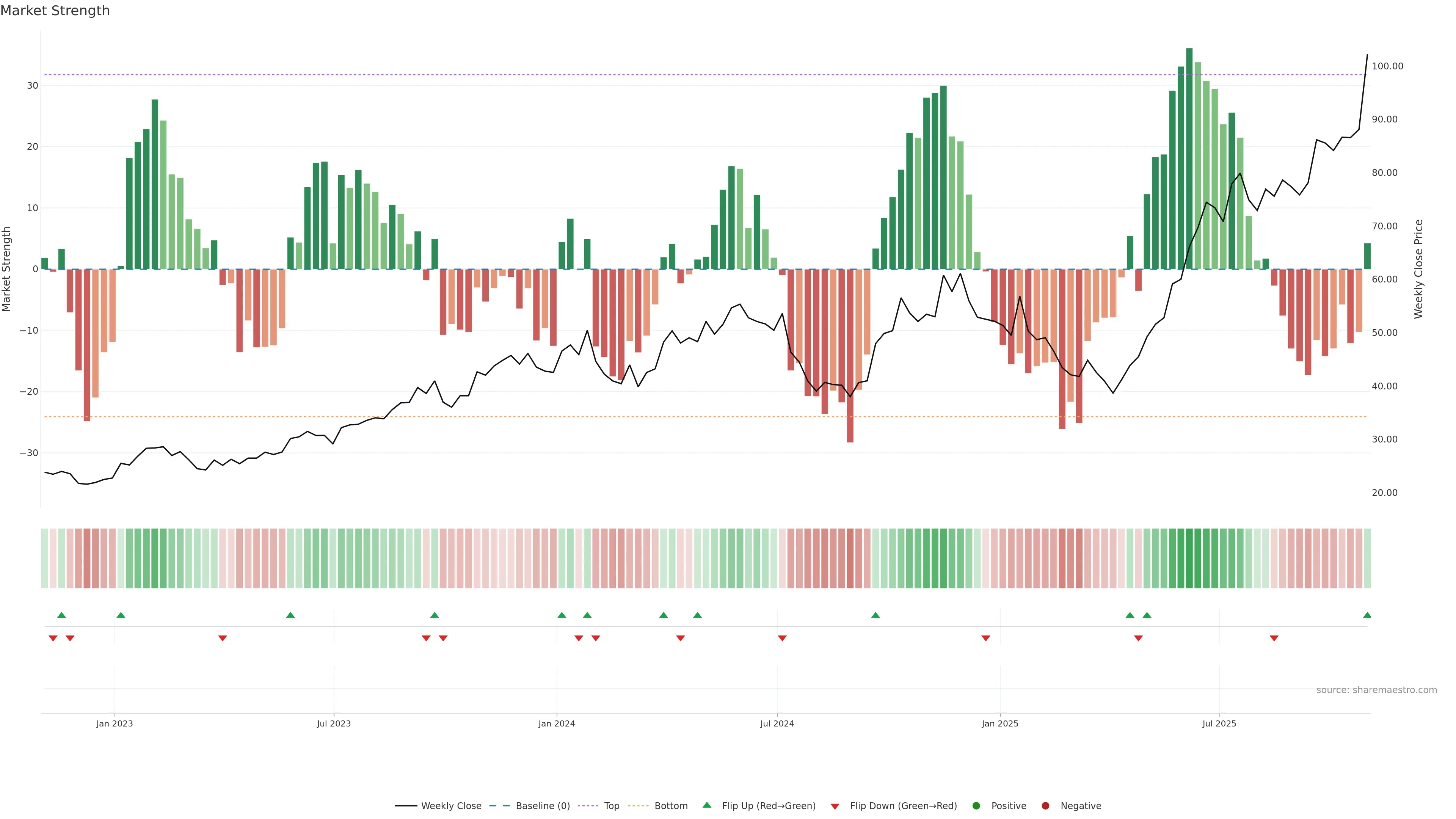
Task: Click the Market Strength chart title
Action: point(55,11)
